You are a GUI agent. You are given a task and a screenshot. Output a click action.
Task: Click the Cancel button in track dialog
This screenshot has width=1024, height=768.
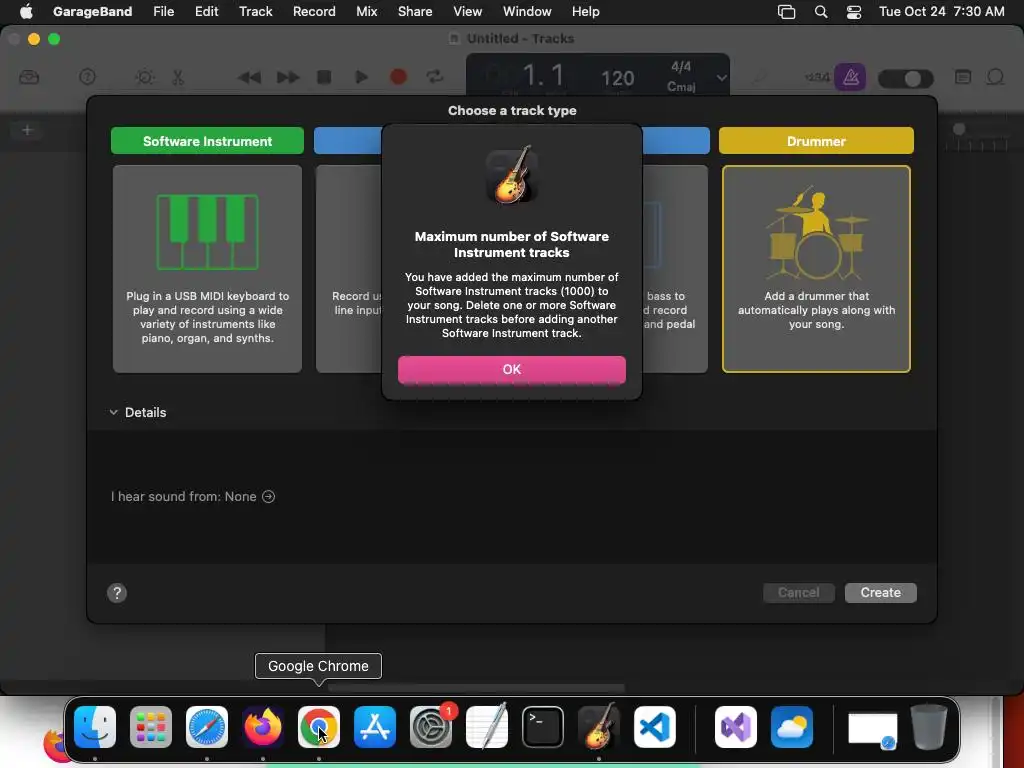click(x=798, y=592)
